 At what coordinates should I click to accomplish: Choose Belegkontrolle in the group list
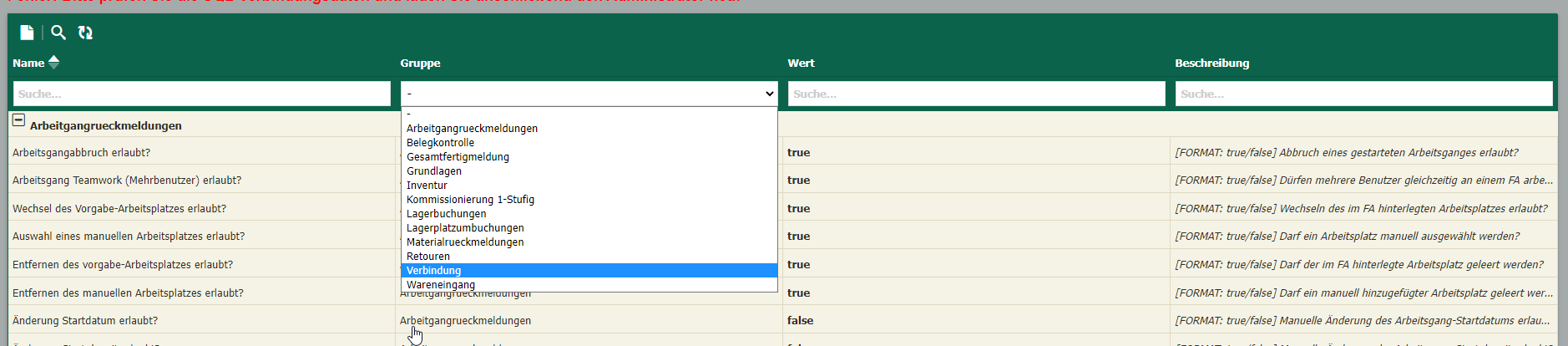[x=440, y=143]
